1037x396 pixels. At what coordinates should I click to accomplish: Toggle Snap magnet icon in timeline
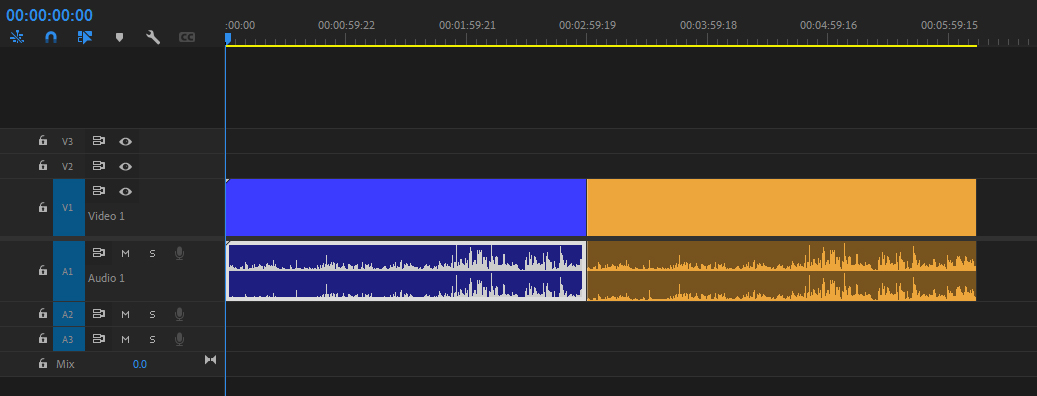[50, 38]
